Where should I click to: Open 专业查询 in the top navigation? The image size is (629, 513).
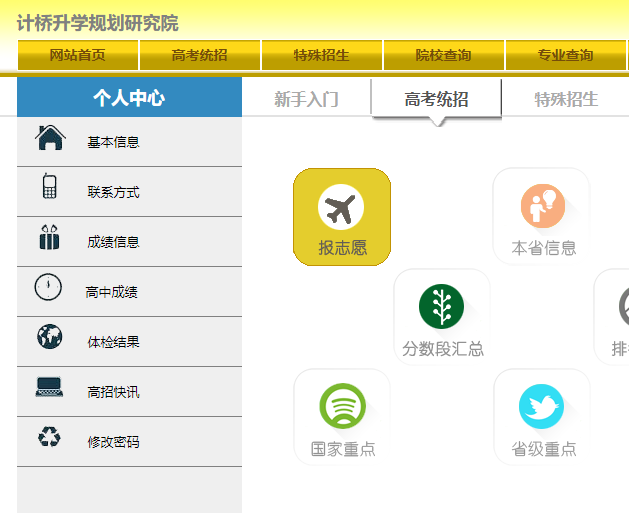(x=566, y=55)
